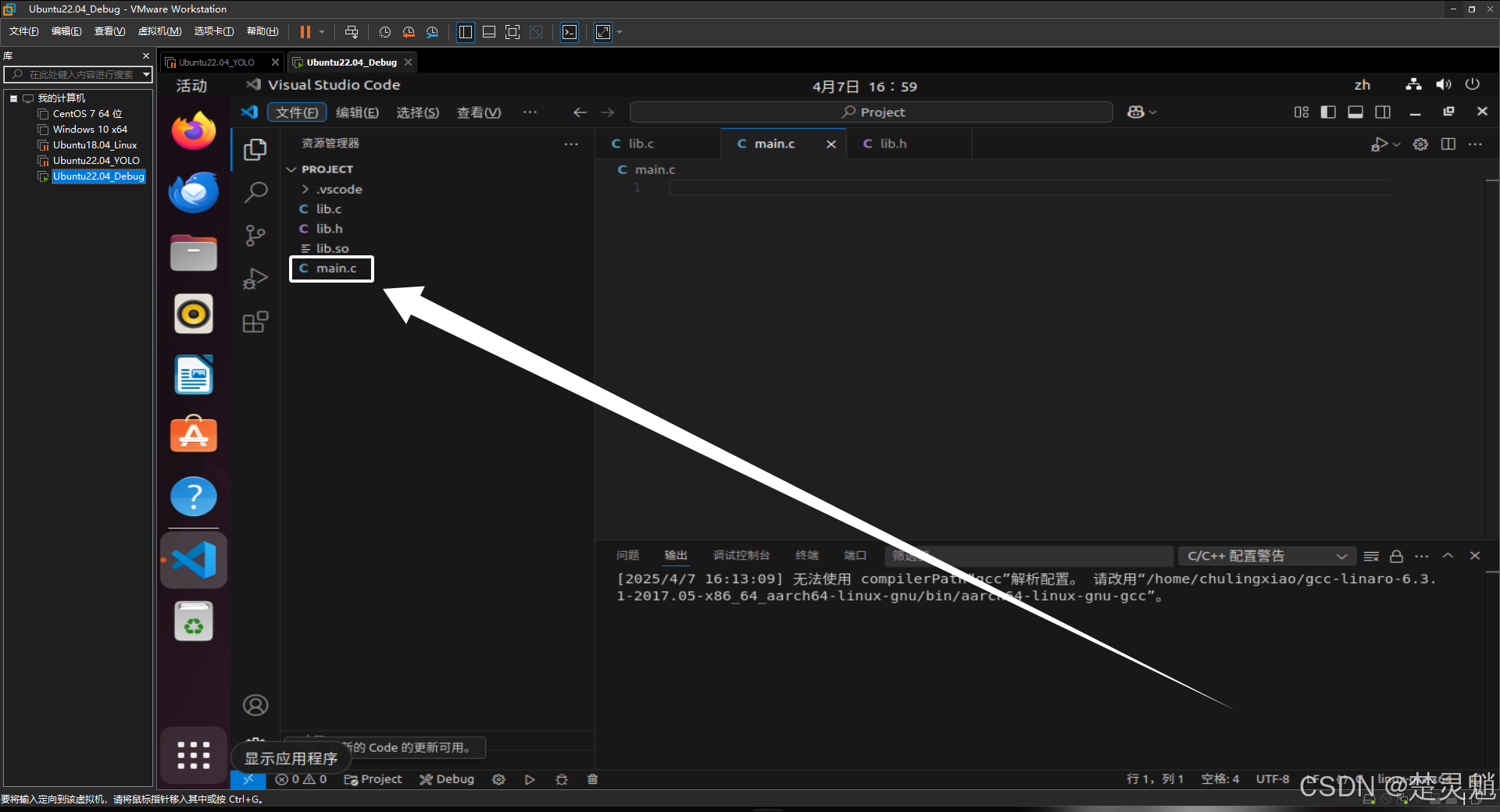Image resolution: width=1500 pixels, height=812 pixels.
Task: Clear the output panel with list icon
Action: pyautogui.click(x=1371, y=556)
